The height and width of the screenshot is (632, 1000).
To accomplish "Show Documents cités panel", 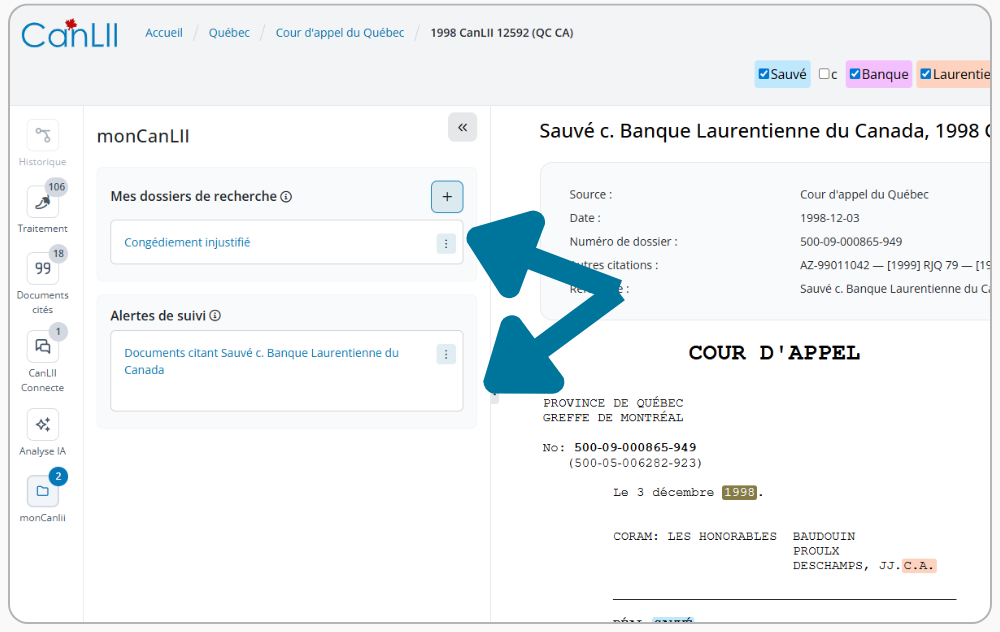I will 42,269.
